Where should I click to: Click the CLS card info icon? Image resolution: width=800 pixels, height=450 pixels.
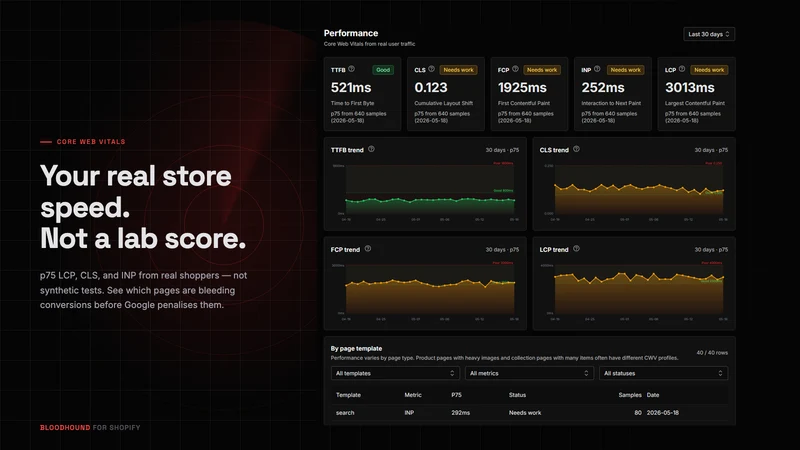[432, 69]
